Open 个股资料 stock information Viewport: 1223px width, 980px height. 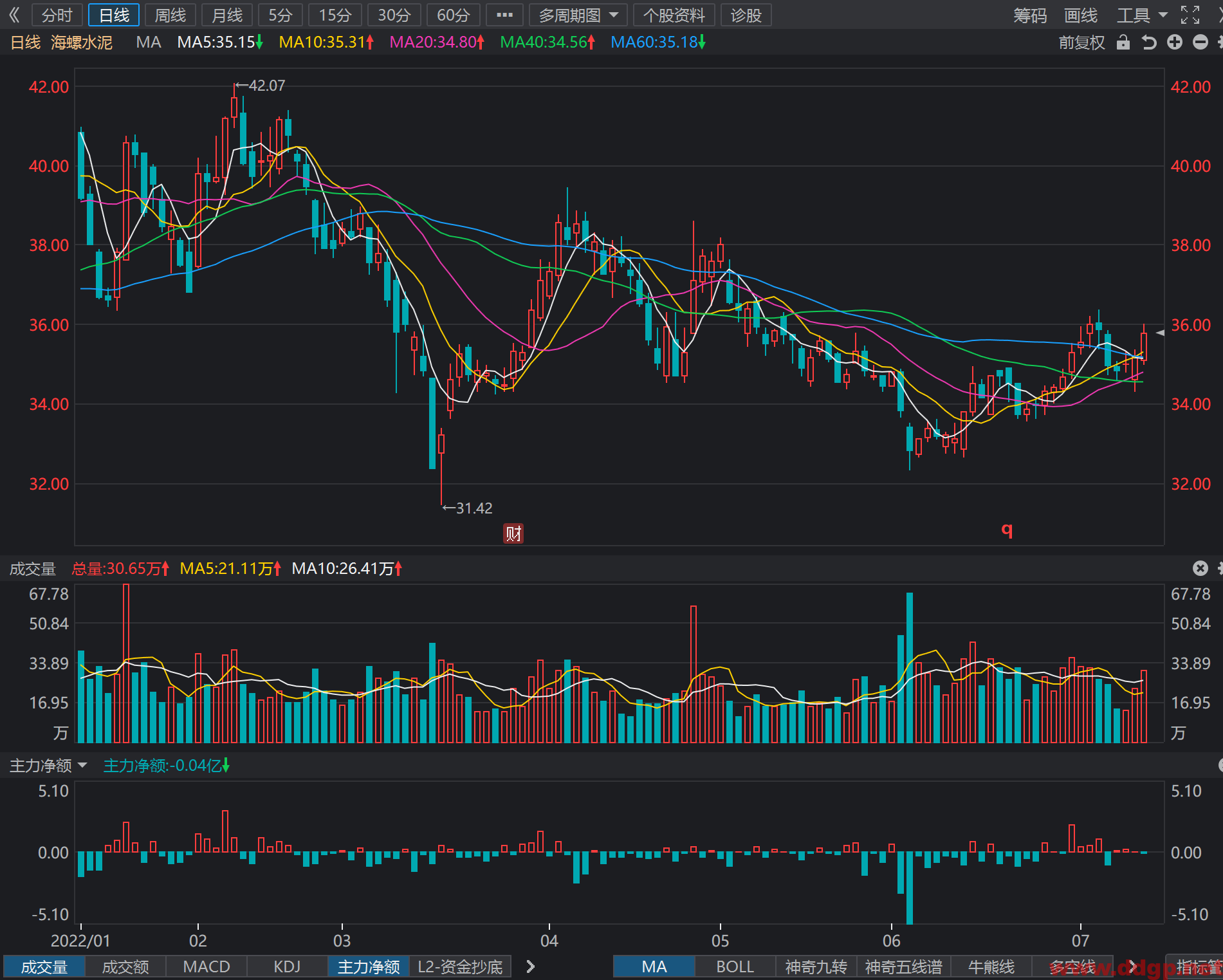point(674,15)
